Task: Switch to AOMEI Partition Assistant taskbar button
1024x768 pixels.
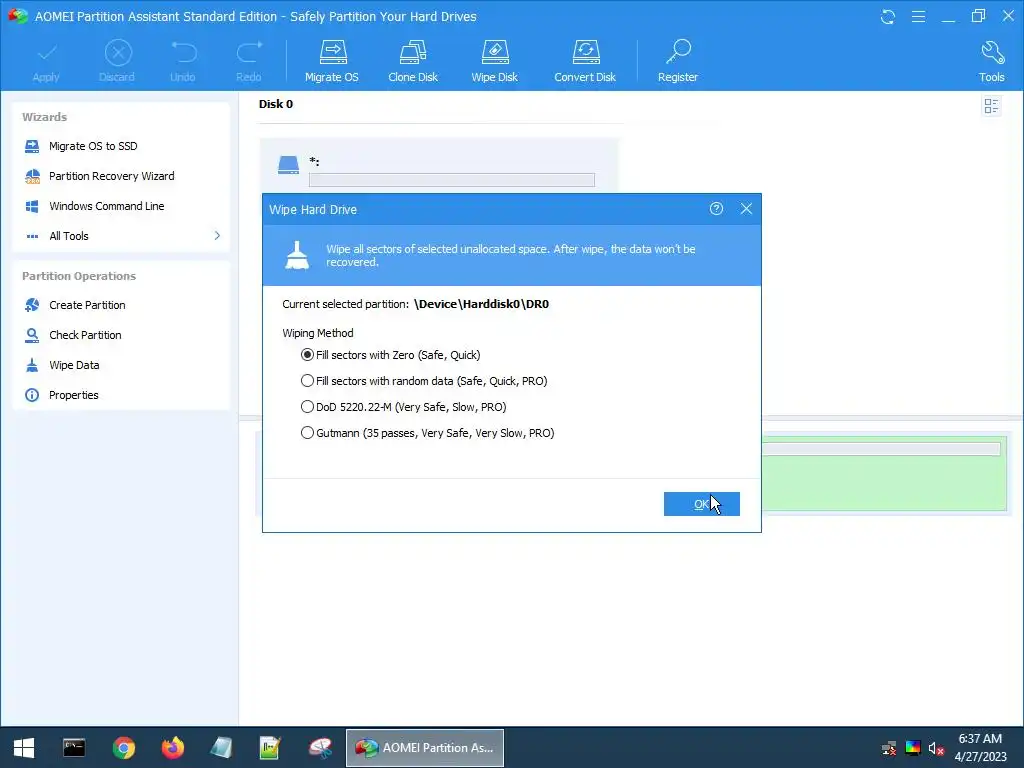Action: [424, 748]
